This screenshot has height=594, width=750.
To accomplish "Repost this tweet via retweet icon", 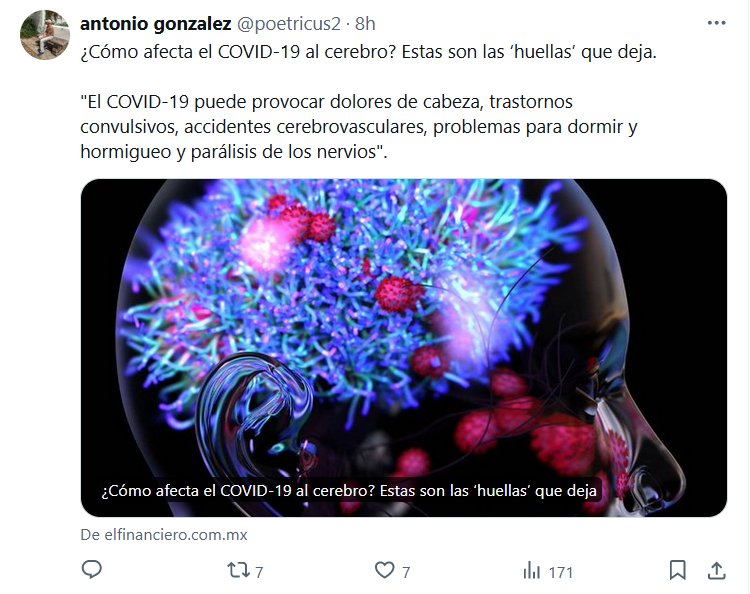I will pos(238,570).
